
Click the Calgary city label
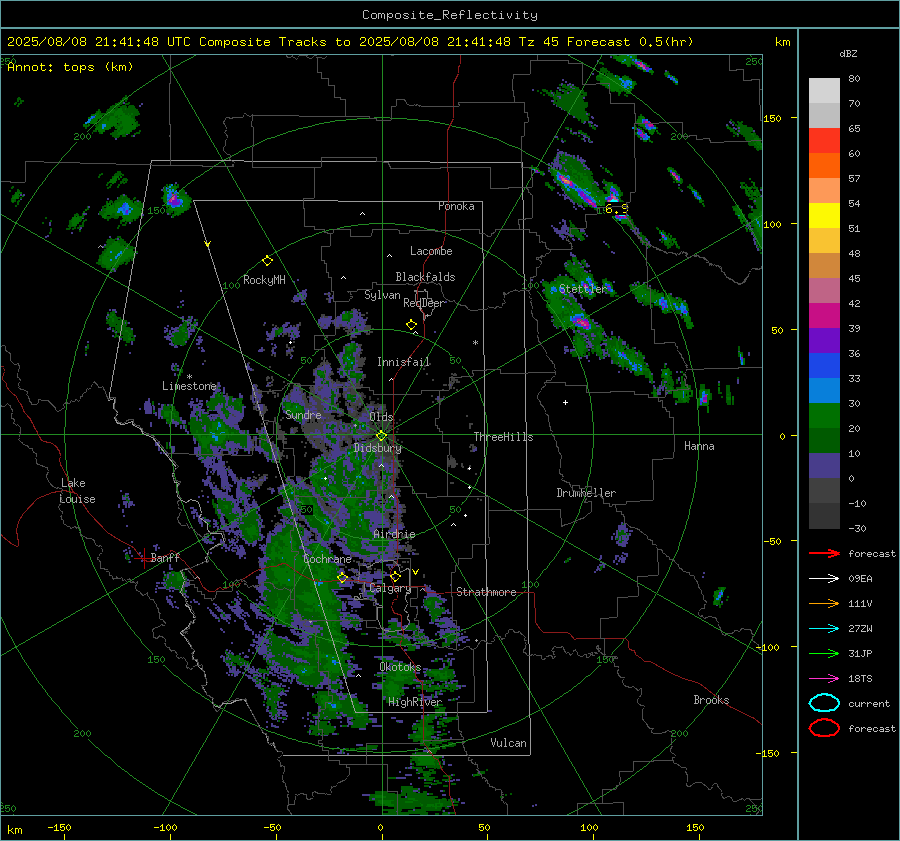pos(390,588)
